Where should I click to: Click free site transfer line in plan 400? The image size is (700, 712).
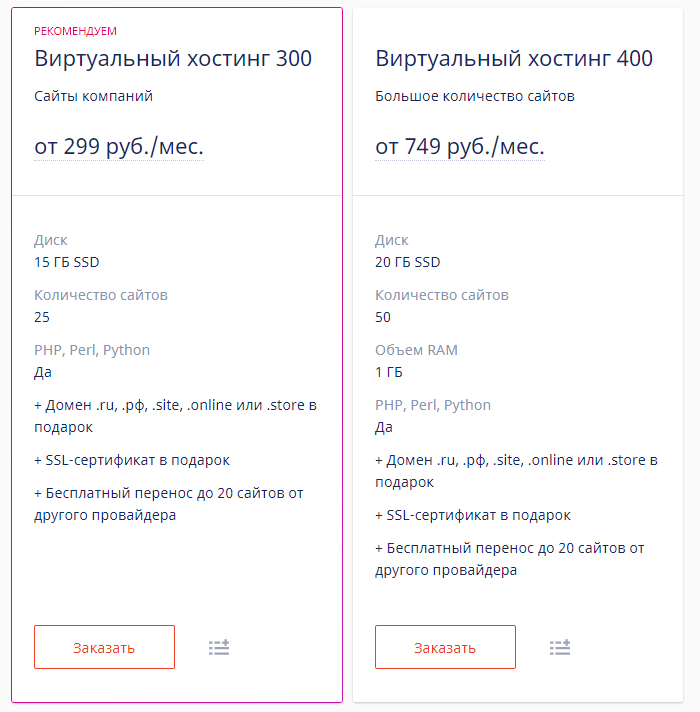tap(510, 559)
